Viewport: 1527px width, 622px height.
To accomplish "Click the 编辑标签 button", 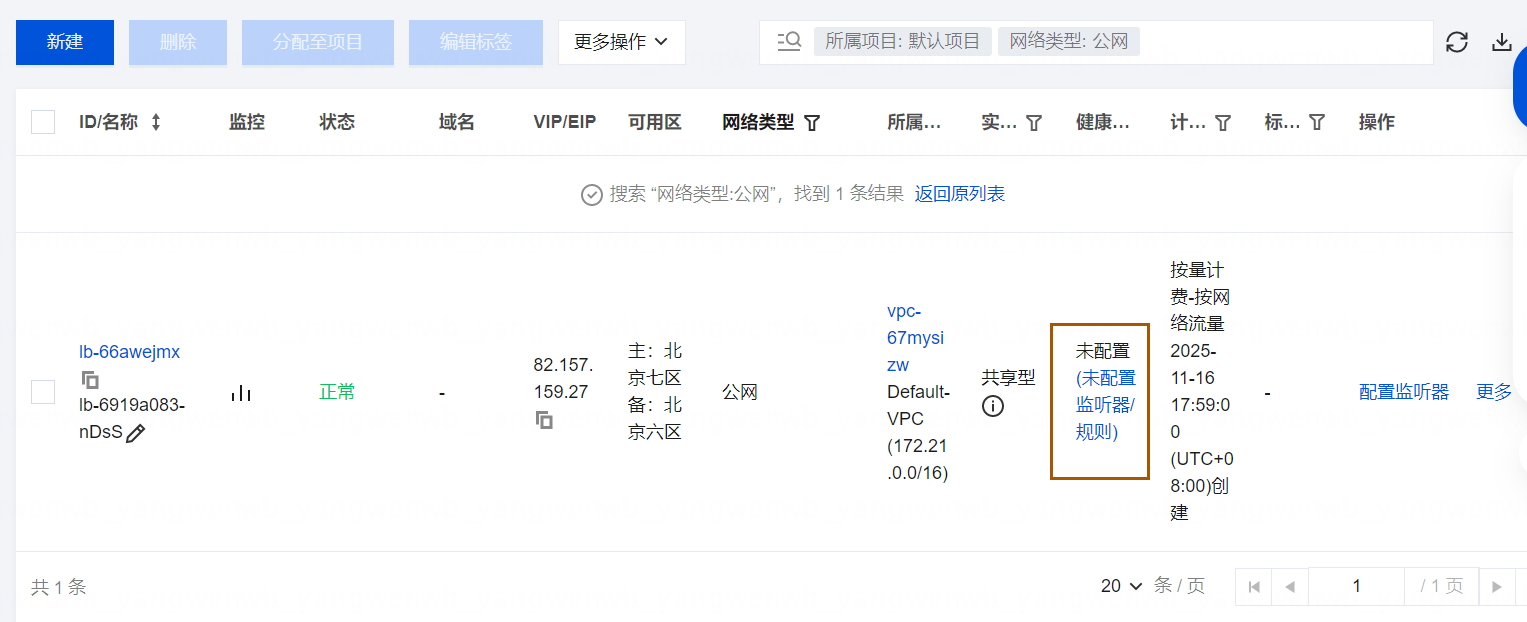I will coord(476,42).
